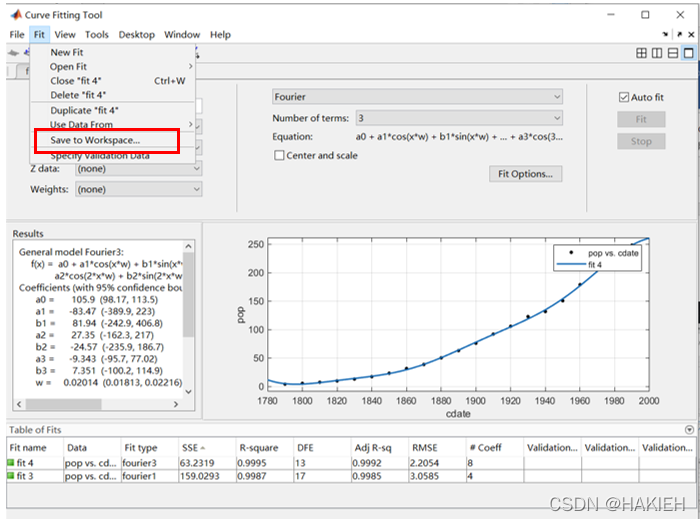Image resolution: width=700 pixels, height=521 pixels.
Task: Choose Close "fit 4" menu entry
Action: (112, 81)
